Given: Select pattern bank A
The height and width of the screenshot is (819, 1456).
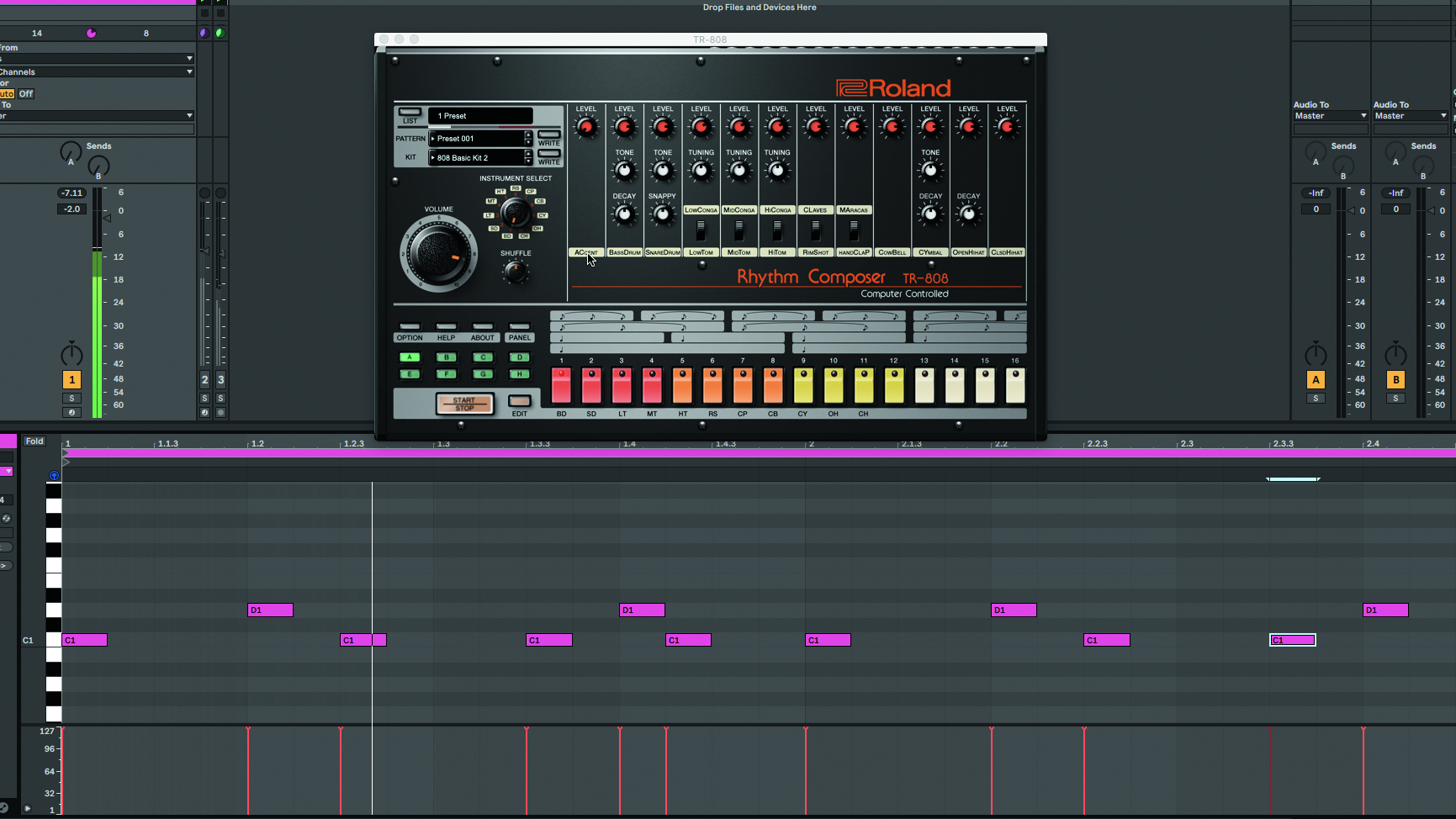Looking at the screenshot, I should (410, 357).
